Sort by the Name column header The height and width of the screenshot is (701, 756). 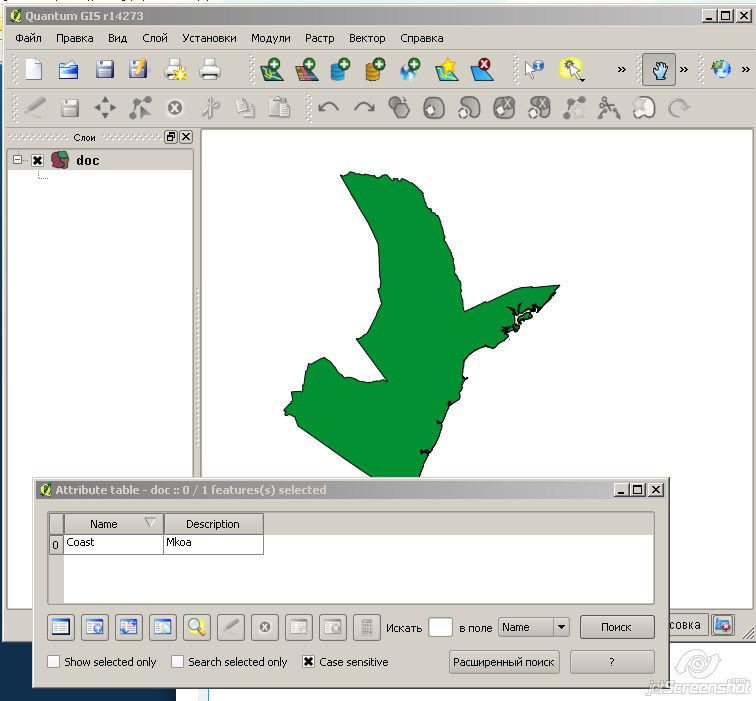(x=114, y=524)
